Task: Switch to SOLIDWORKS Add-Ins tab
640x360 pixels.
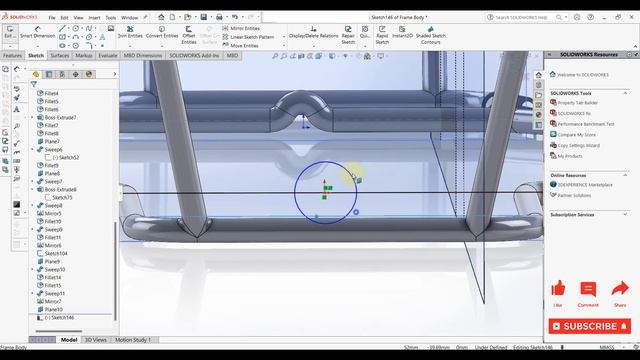Action: click(194, 56)
